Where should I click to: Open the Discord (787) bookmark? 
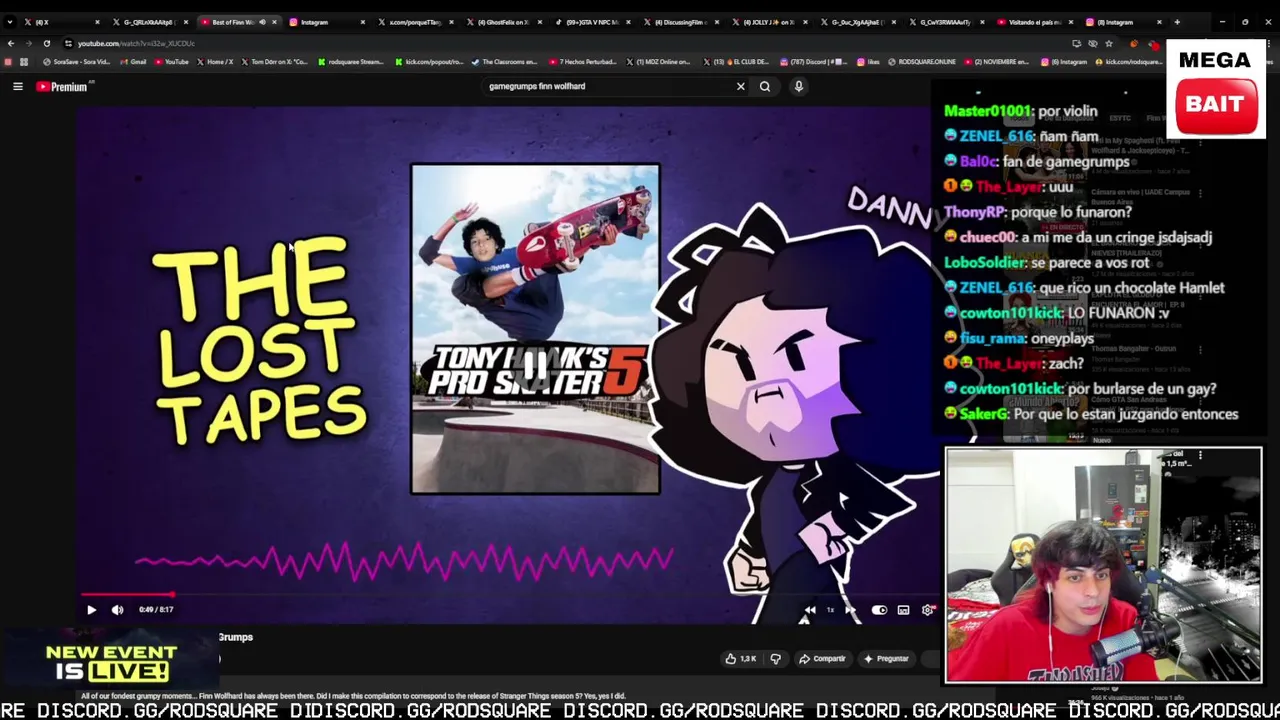(814, 62)
